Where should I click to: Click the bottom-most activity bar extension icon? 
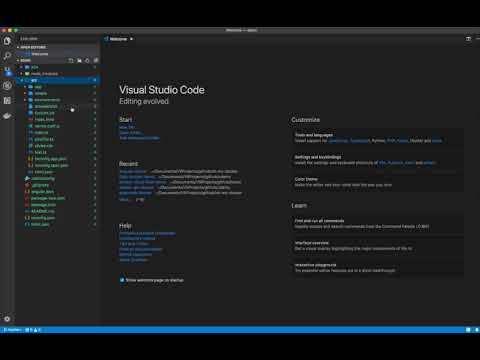tap(7, 116)
